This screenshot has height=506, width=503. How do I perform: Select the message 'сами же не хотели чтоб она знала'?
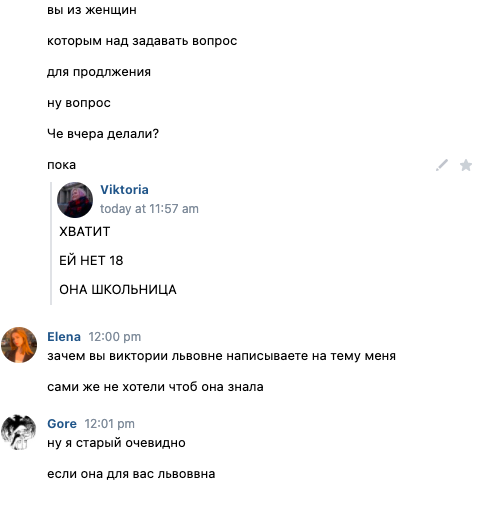(155, 387)
